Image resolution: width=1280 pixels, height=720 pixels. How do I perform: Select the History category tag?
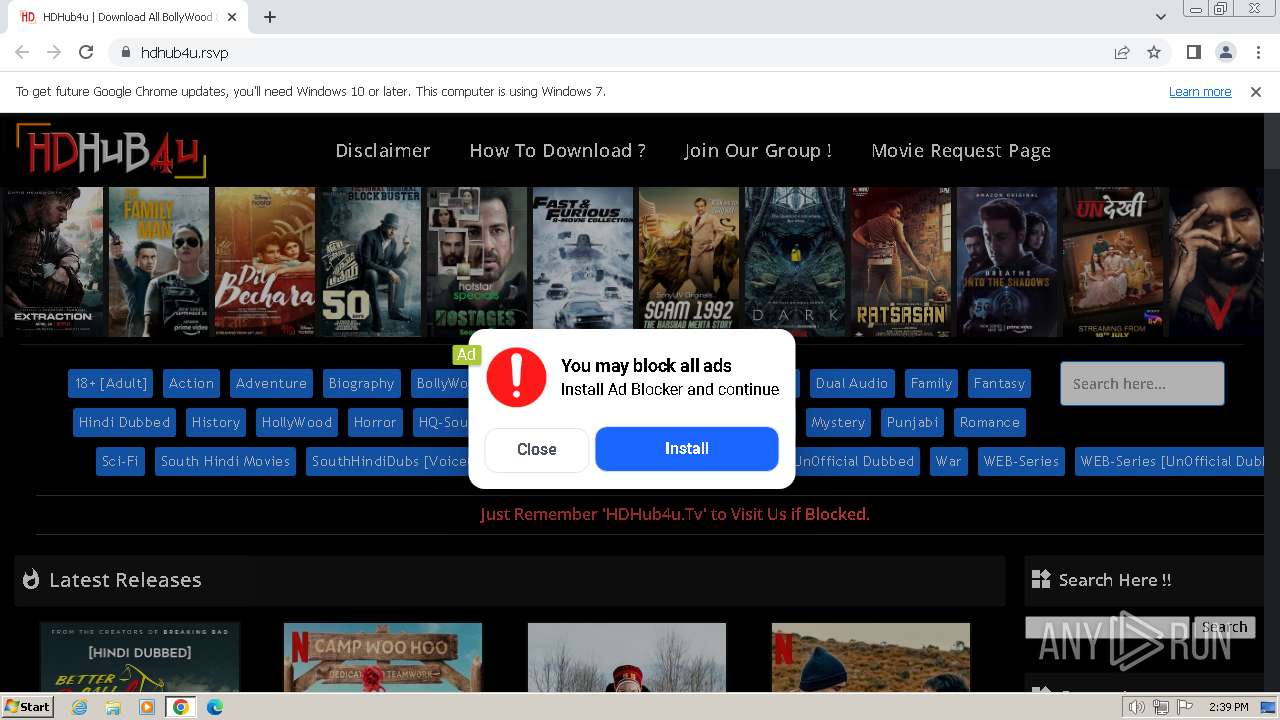[216, 422]
